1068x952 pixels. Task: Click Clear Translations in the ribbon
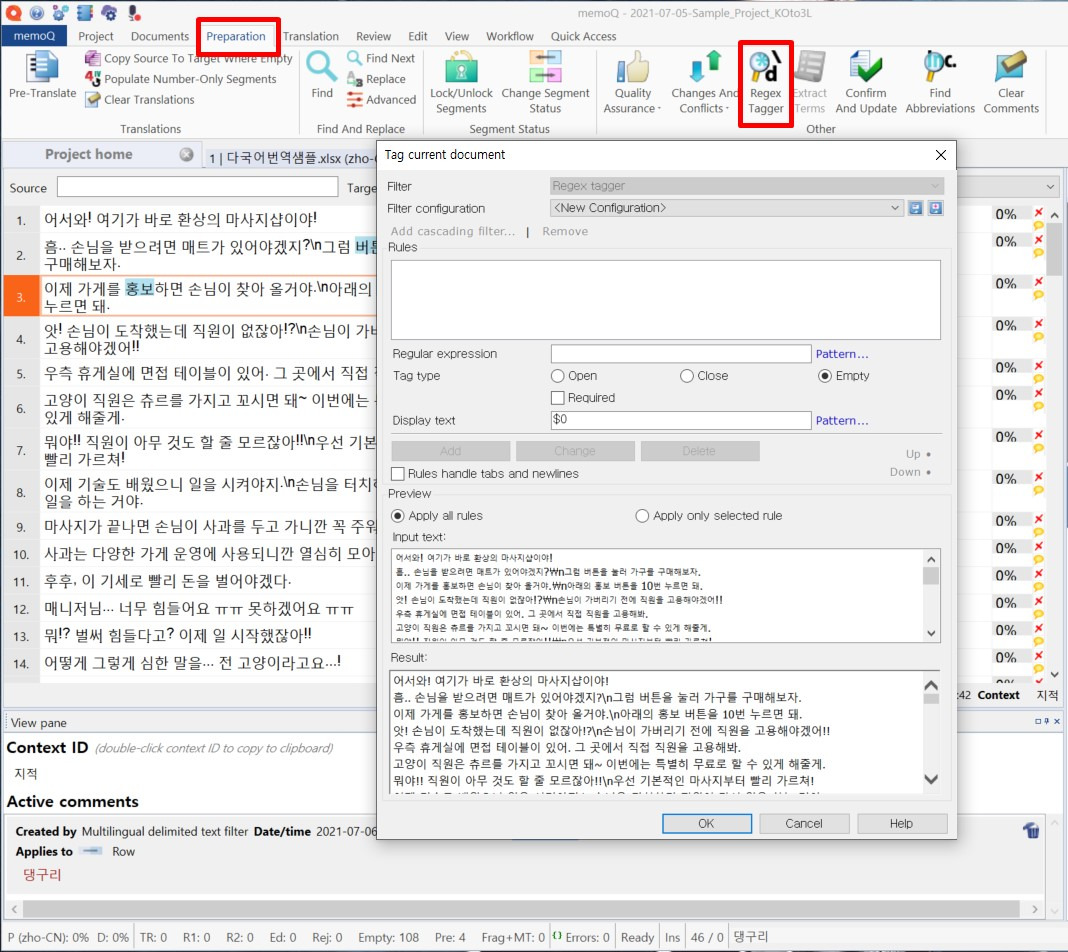pos(140,99)
